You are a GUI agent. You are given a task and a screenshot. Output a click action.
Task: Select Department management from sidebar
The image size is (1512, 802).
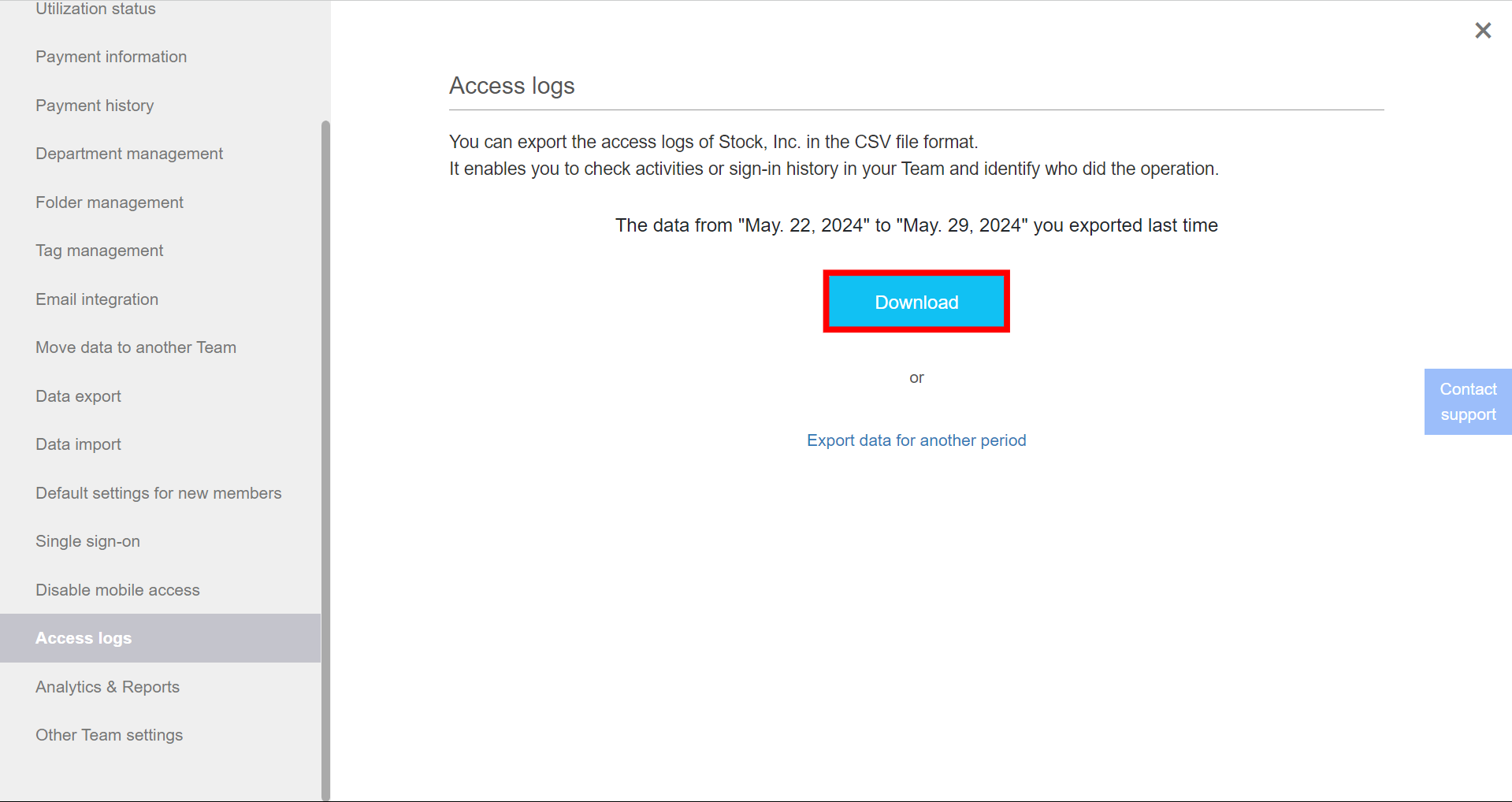[x=128, y=153]
